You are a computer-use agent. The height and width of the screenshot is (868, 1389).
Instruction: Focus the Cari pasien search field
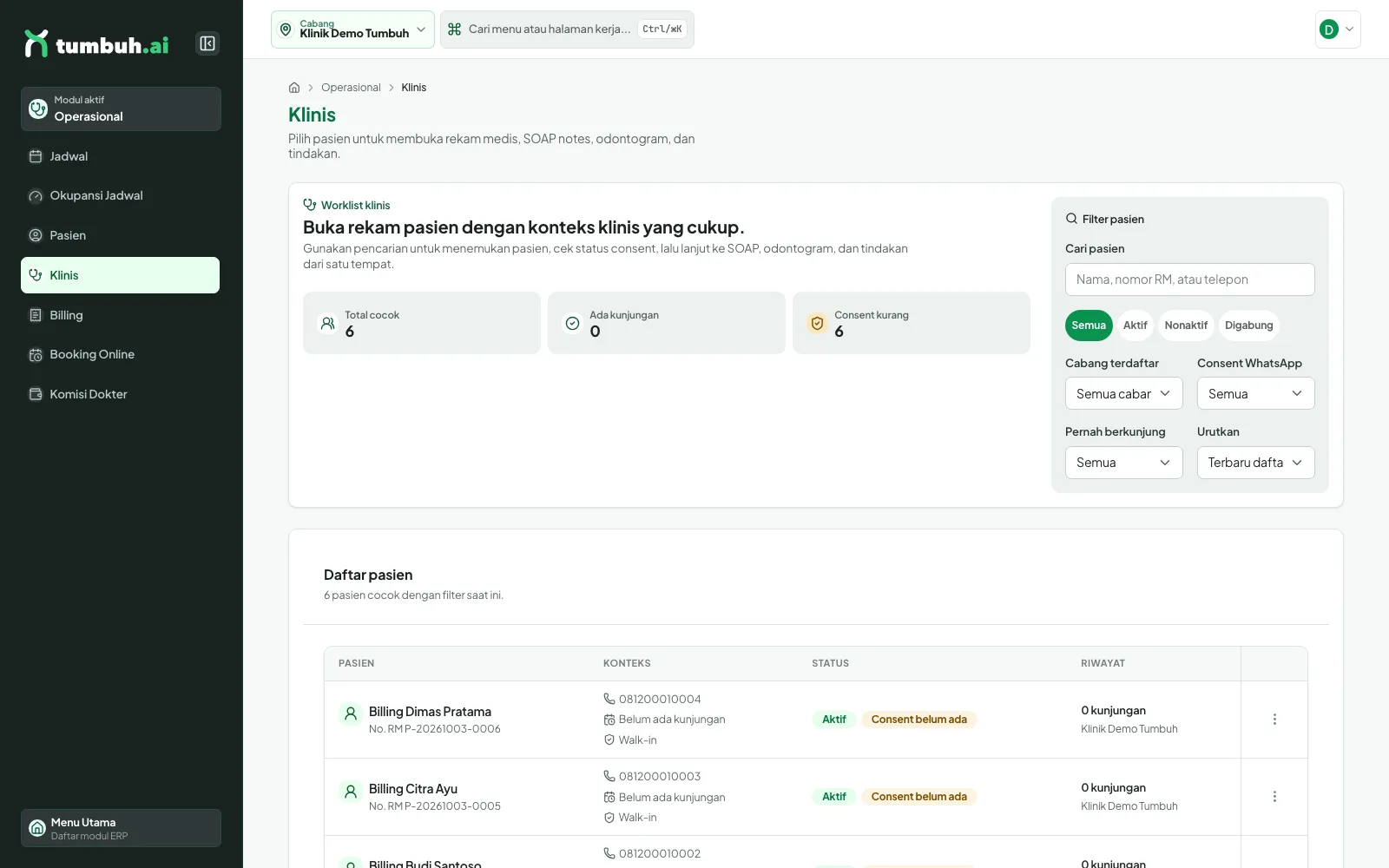[1190, 279]
